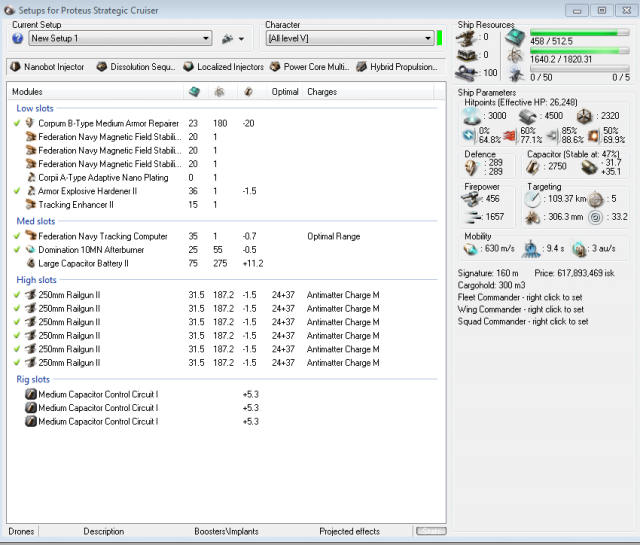Sort by the Optimal column header
This screenshot has width=640, height=545.
pyautogui.click(x=284, y=92)
